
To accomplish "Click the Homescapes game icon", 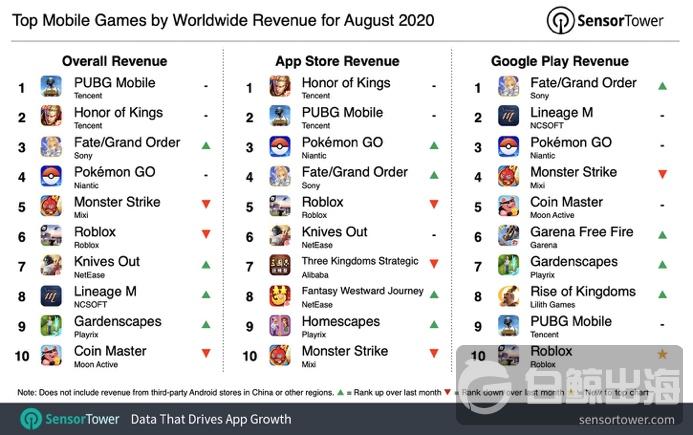I will point(279,325).
